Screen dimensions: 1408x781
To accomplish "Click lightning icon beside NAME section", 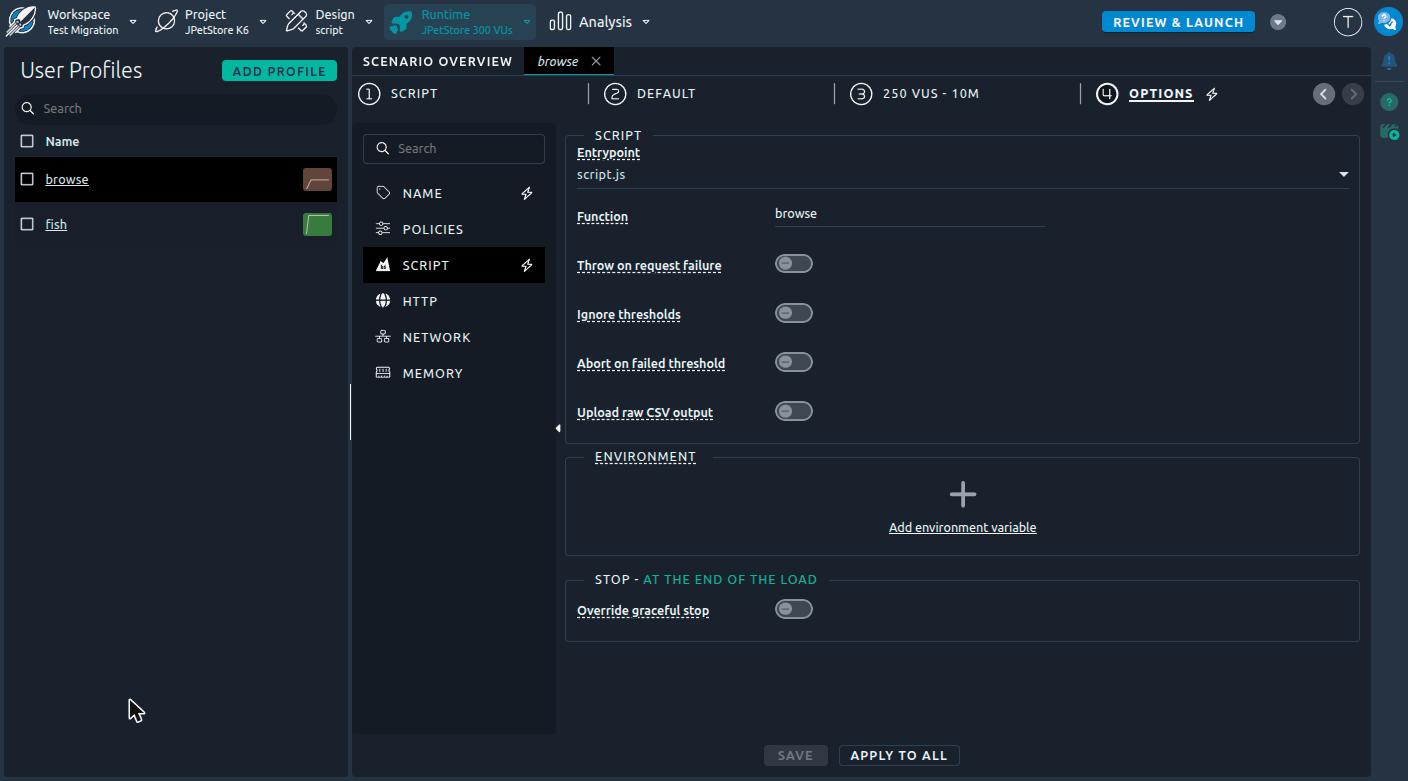I will tap(527, 193).
